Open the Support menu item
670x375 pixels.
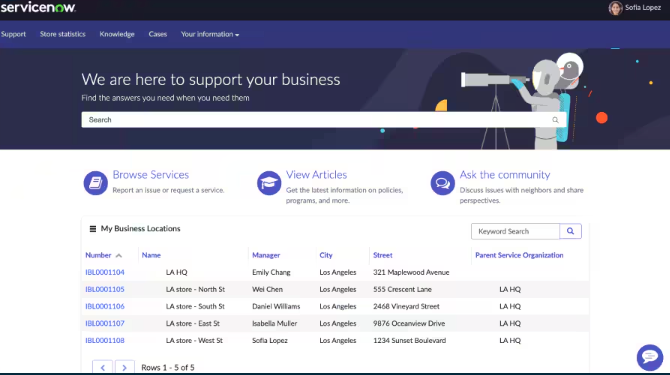pos(13,34)
